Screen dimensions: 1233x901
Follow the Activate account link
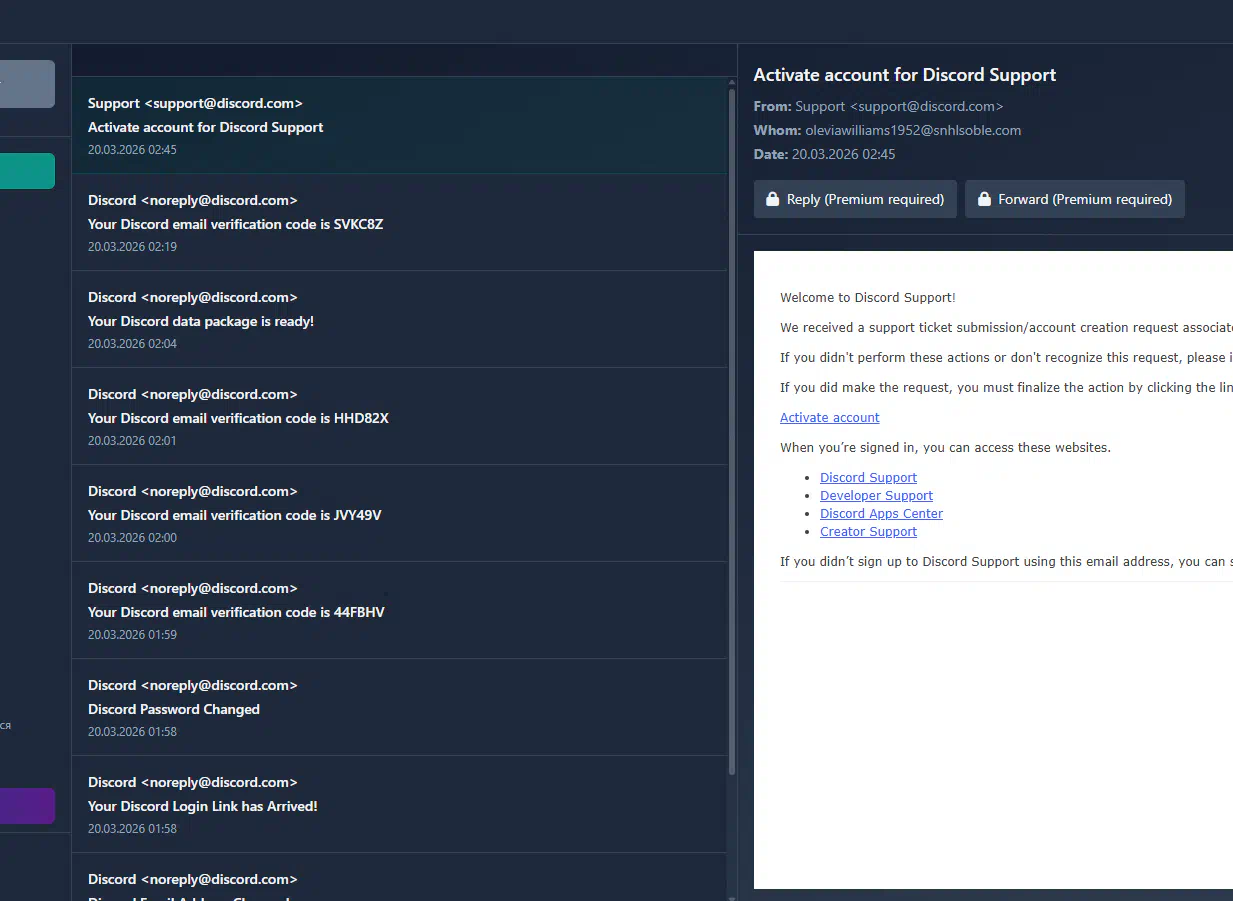(829, 418)
